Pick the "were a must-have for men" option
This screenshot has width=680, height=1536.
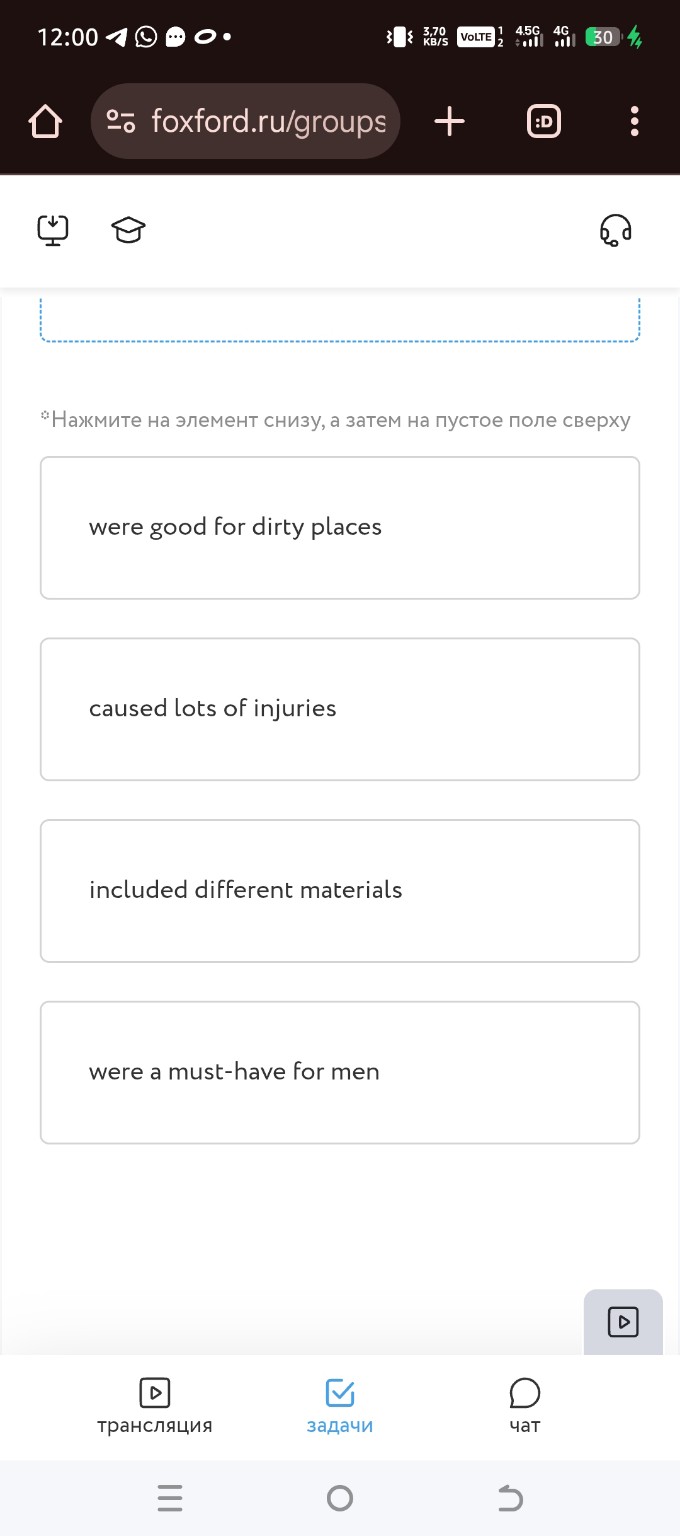pos(340,1072)
